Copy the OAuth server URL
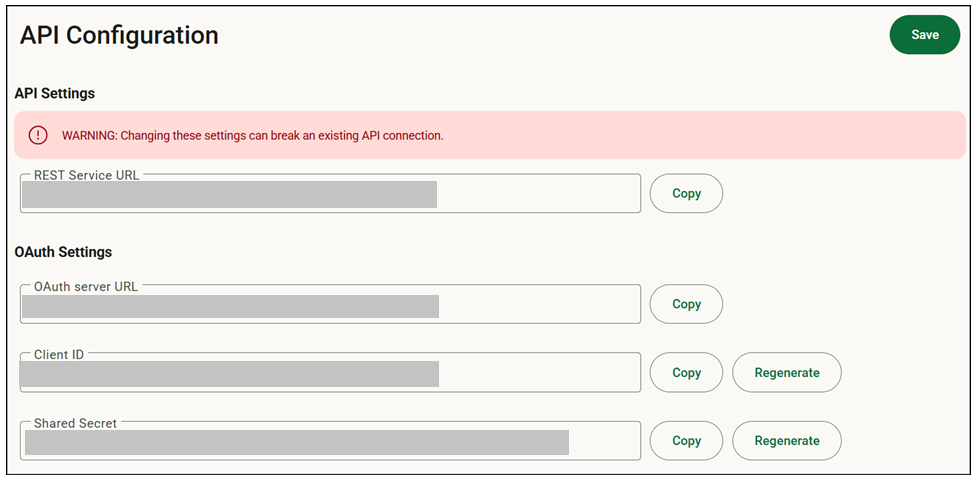Image resolution: width=977 pixels, height=480 pixels. coord(686,304)
